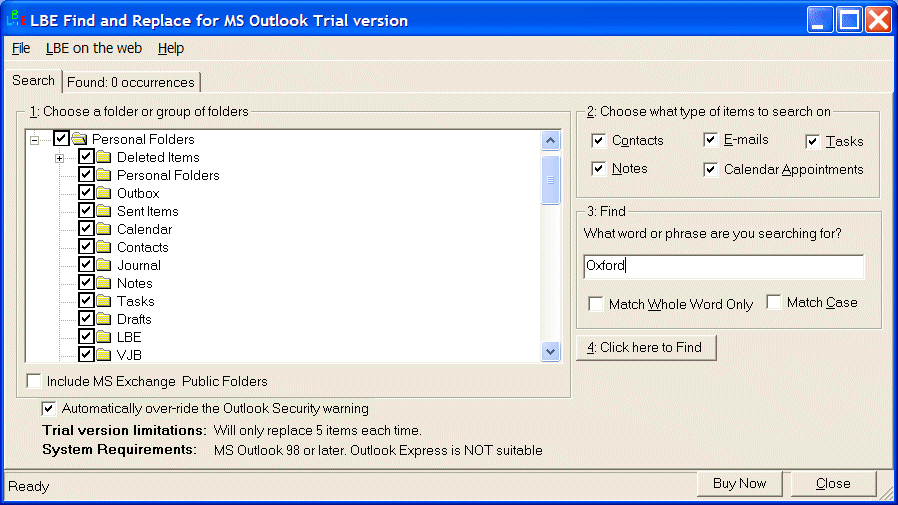
Task: Click the Calendar folder icon
Action: (104, 229)
